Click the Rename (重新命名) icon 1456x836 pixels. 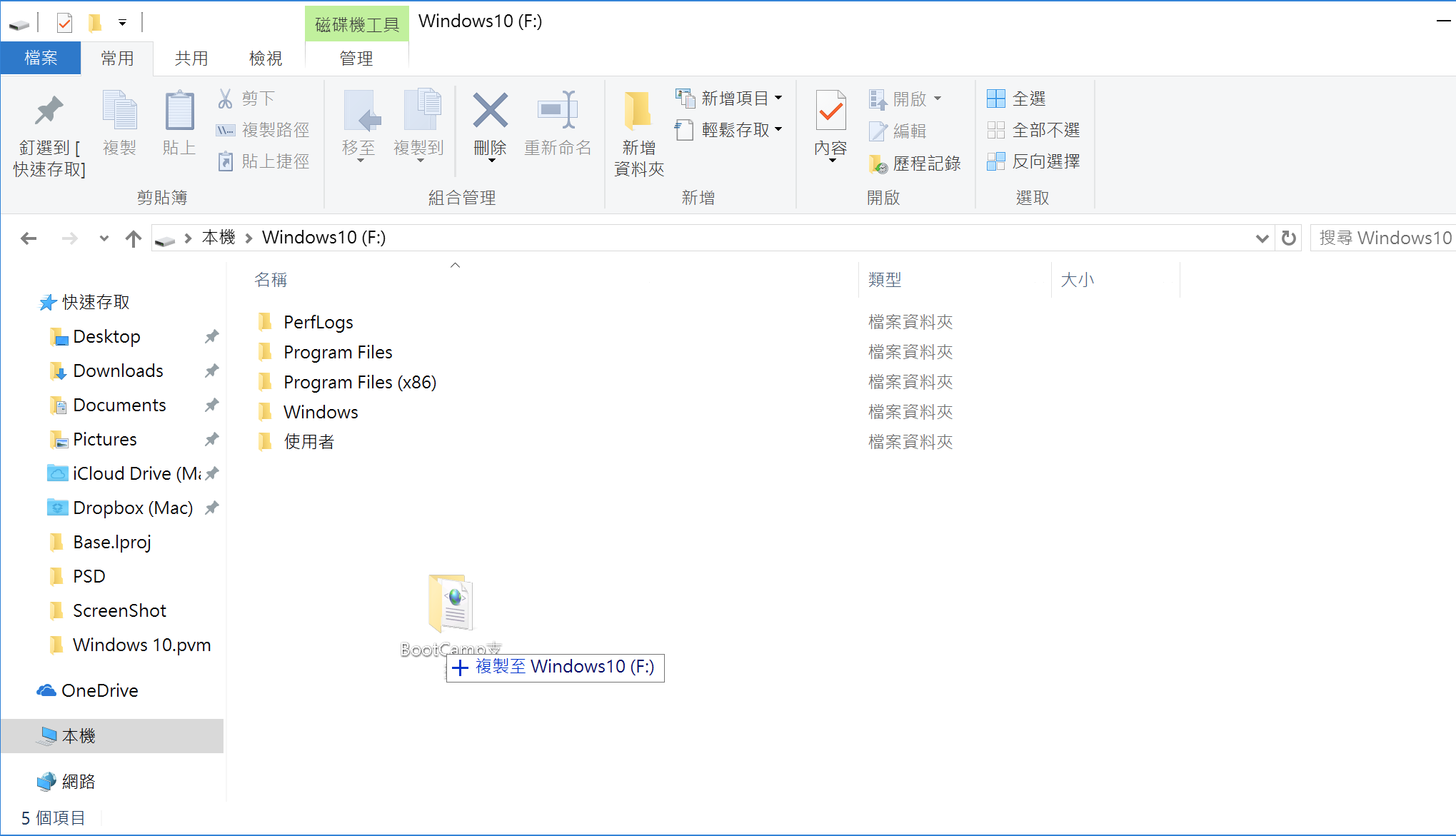tap(557, 111)
